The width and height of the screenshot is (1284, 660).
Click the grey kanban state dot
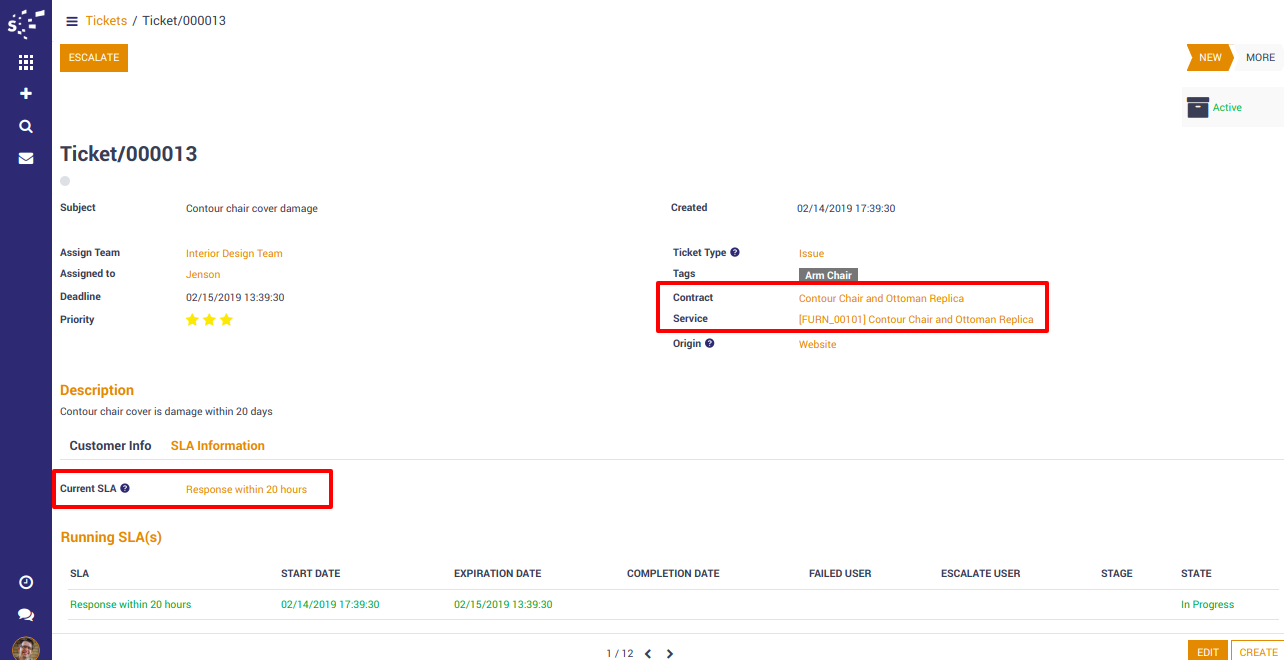pyautogui.click(x=65, y=181)
